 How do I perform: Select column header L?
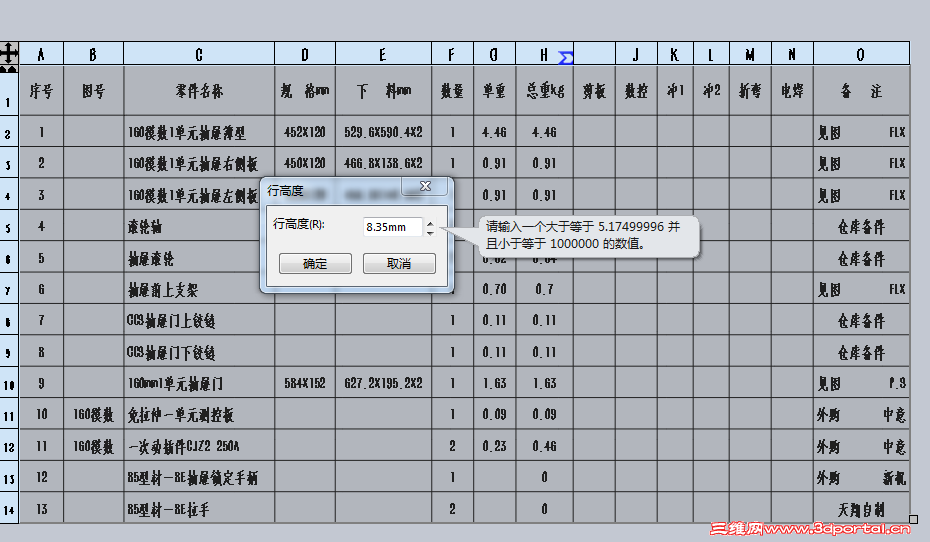coord(711,54)
